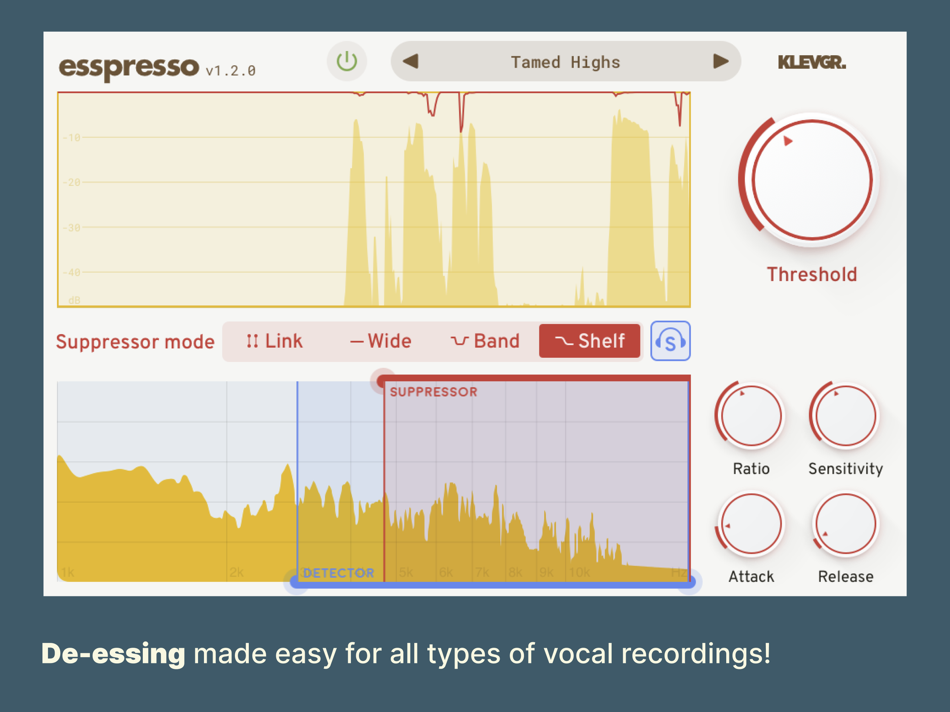
Task: Click the right blue detector range handle
Action: click(690, 582)
